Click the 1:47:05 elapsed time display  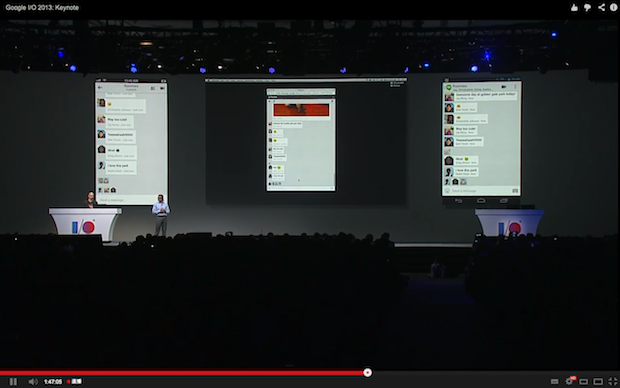(53, 382)
